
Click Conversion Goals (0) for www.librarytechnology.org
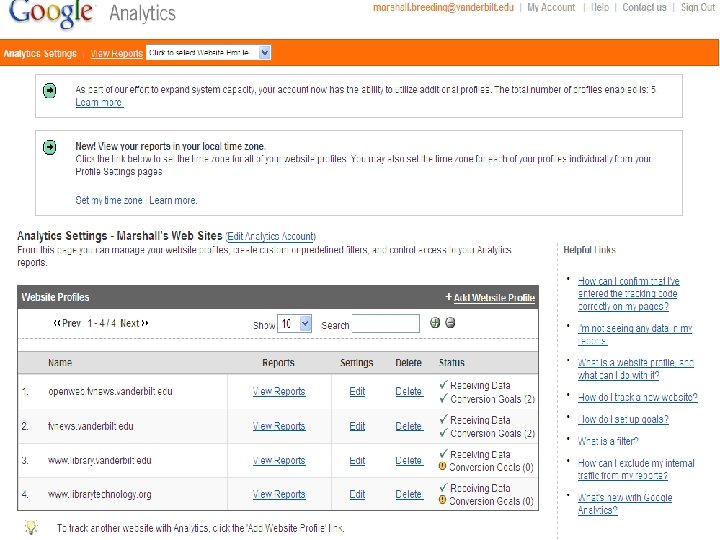tap(491, 501)
